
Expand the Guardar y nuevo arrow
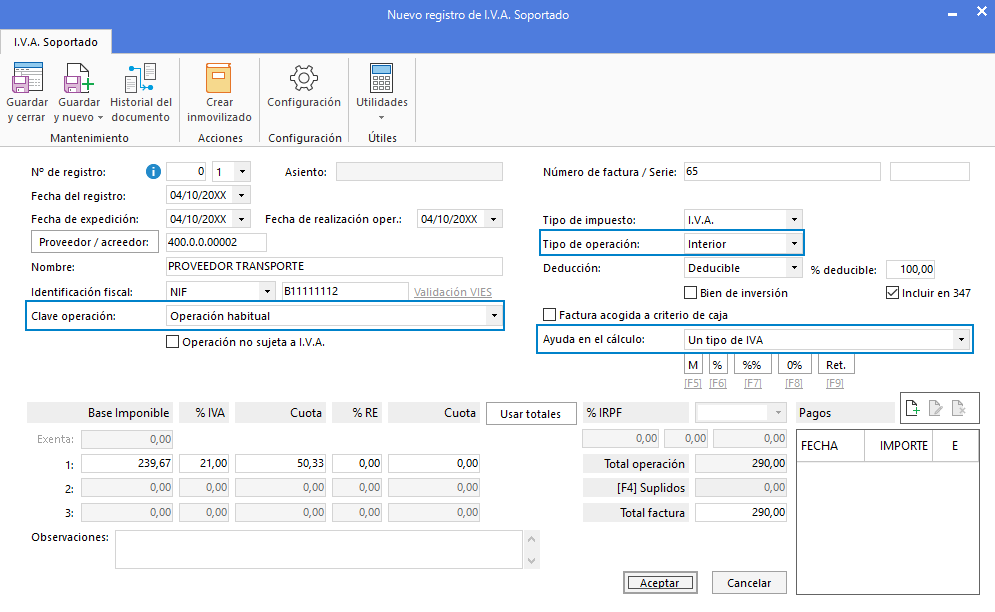coord(100,118)
